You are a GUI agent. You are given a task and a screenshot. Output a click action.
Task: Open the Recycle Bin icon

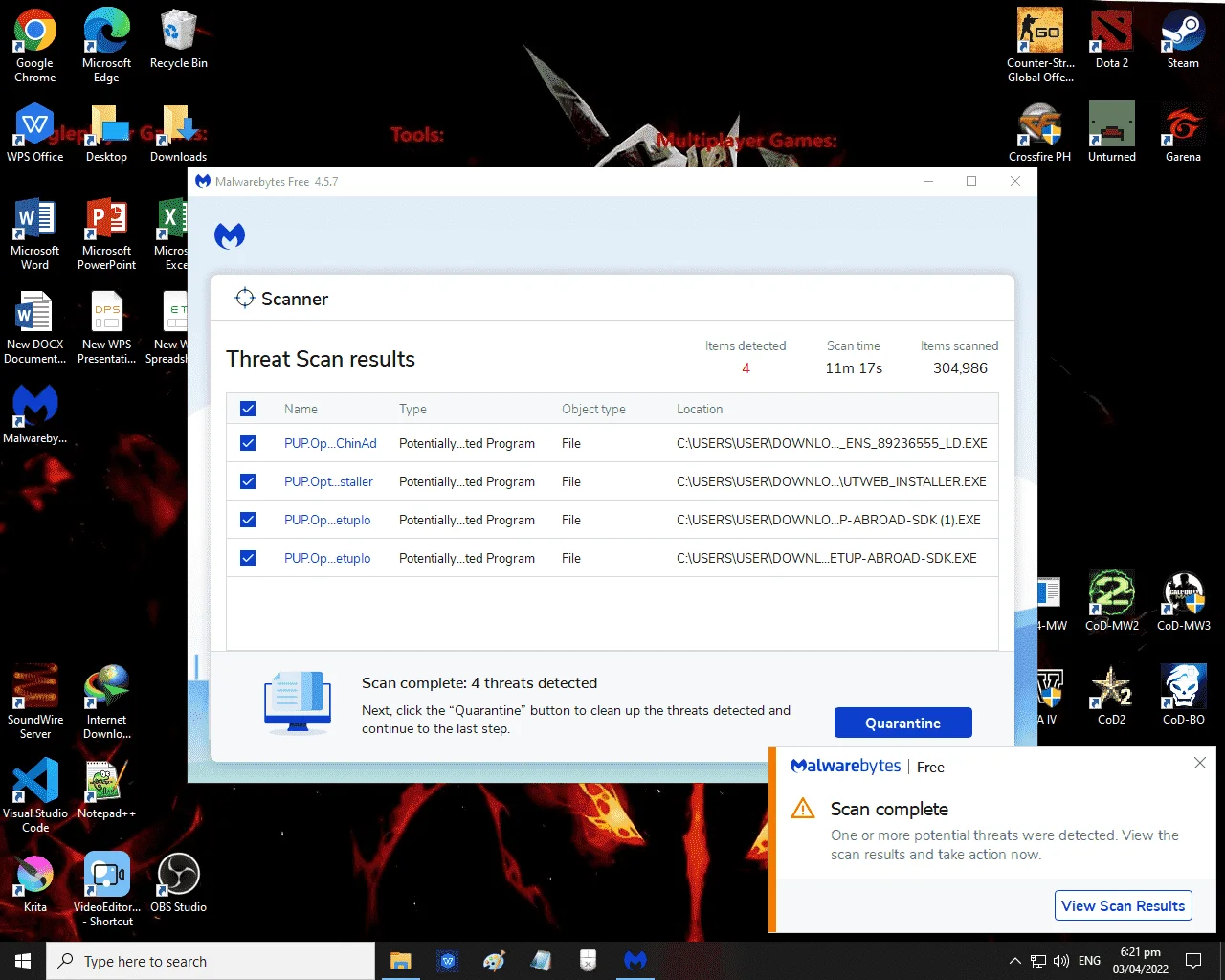[178, 38]
